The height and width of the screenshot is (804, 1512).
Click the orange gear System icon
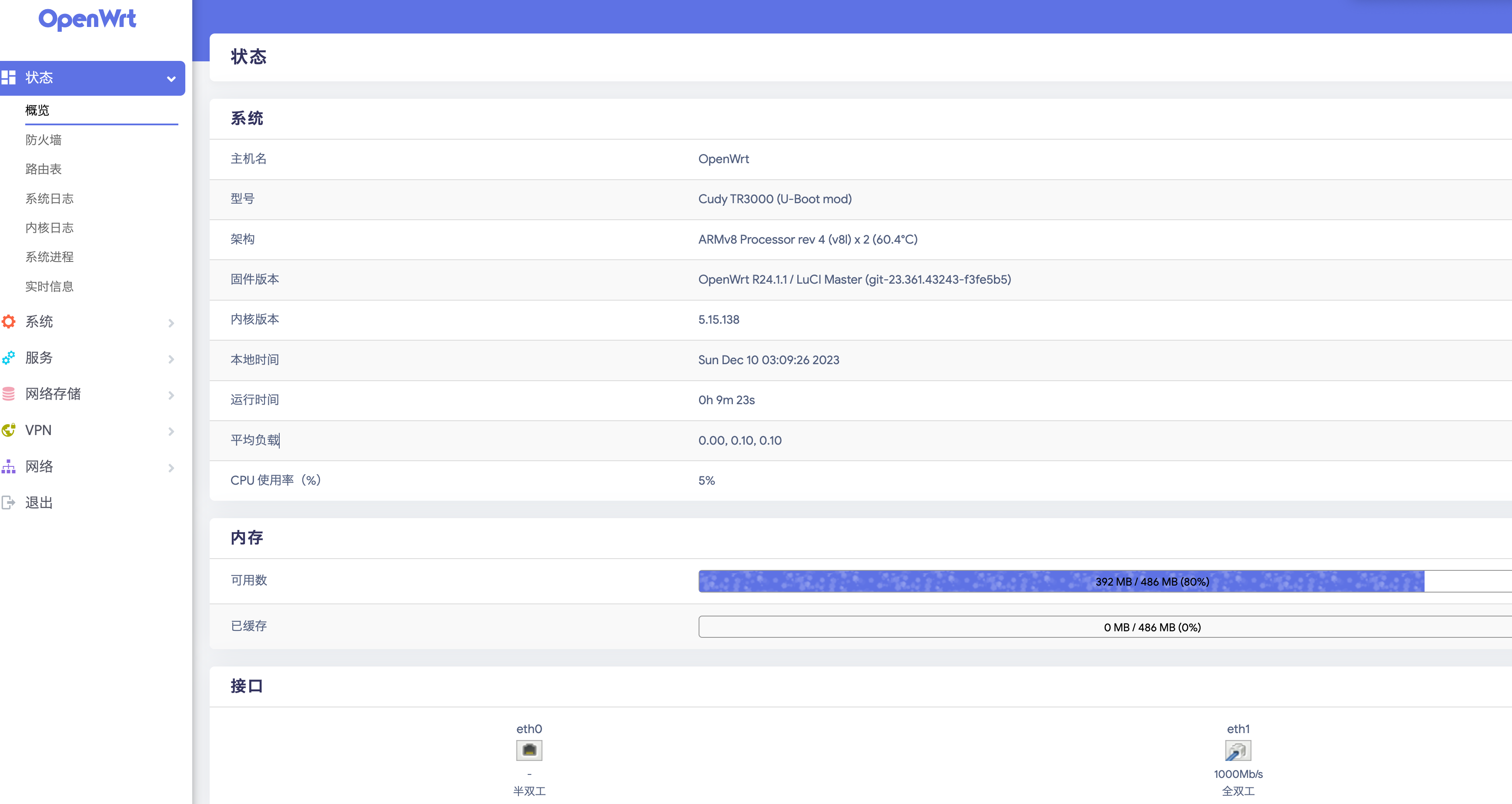pos(9,322)
